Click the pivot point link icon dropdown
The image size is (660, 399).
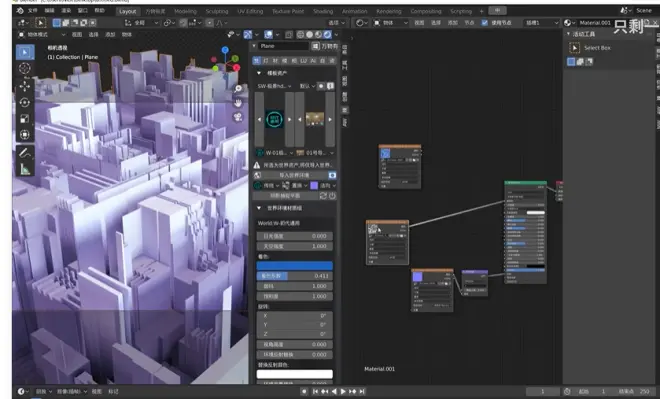click(x=169, y=23)
